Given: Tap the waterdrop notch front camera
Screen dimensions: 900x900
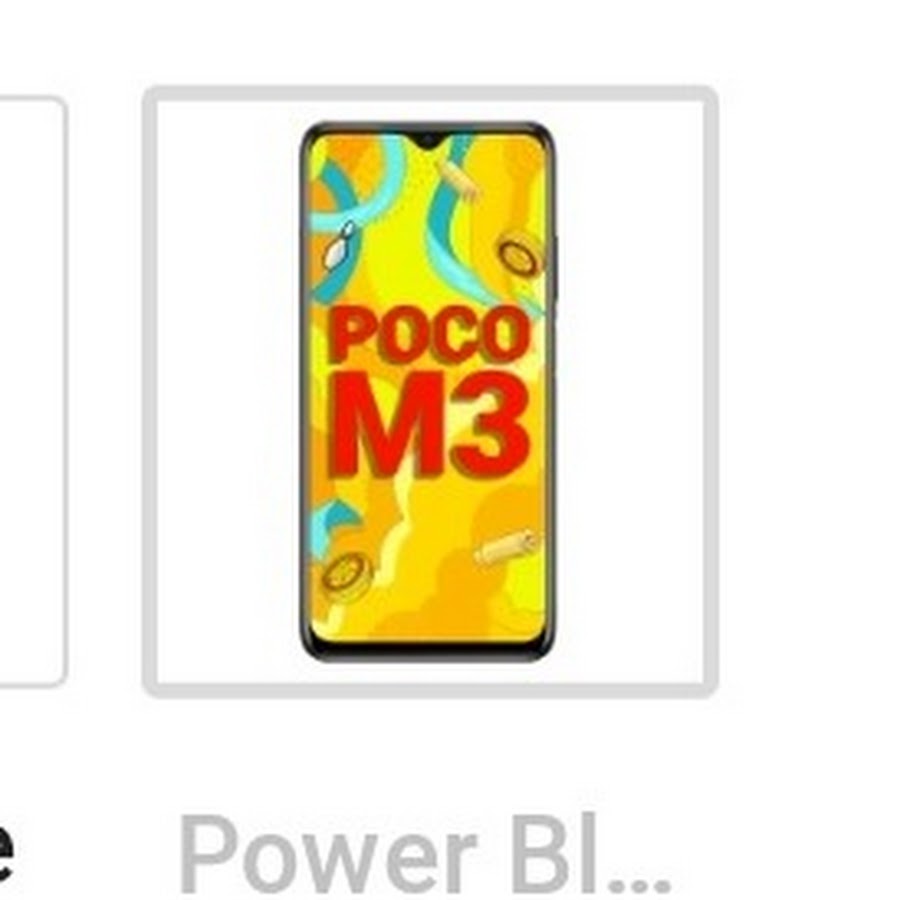Looking at the screenshot, I should click(428, 140).
